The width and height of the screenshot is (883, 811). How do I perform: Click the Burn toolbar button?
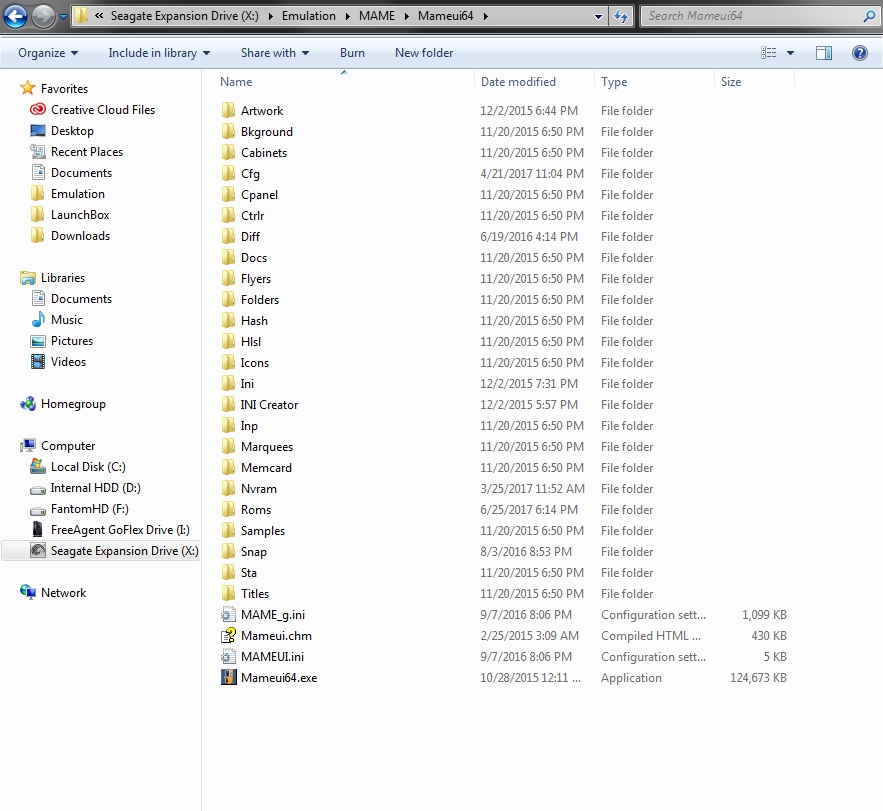pyautogui.click(x=352, y=53)
